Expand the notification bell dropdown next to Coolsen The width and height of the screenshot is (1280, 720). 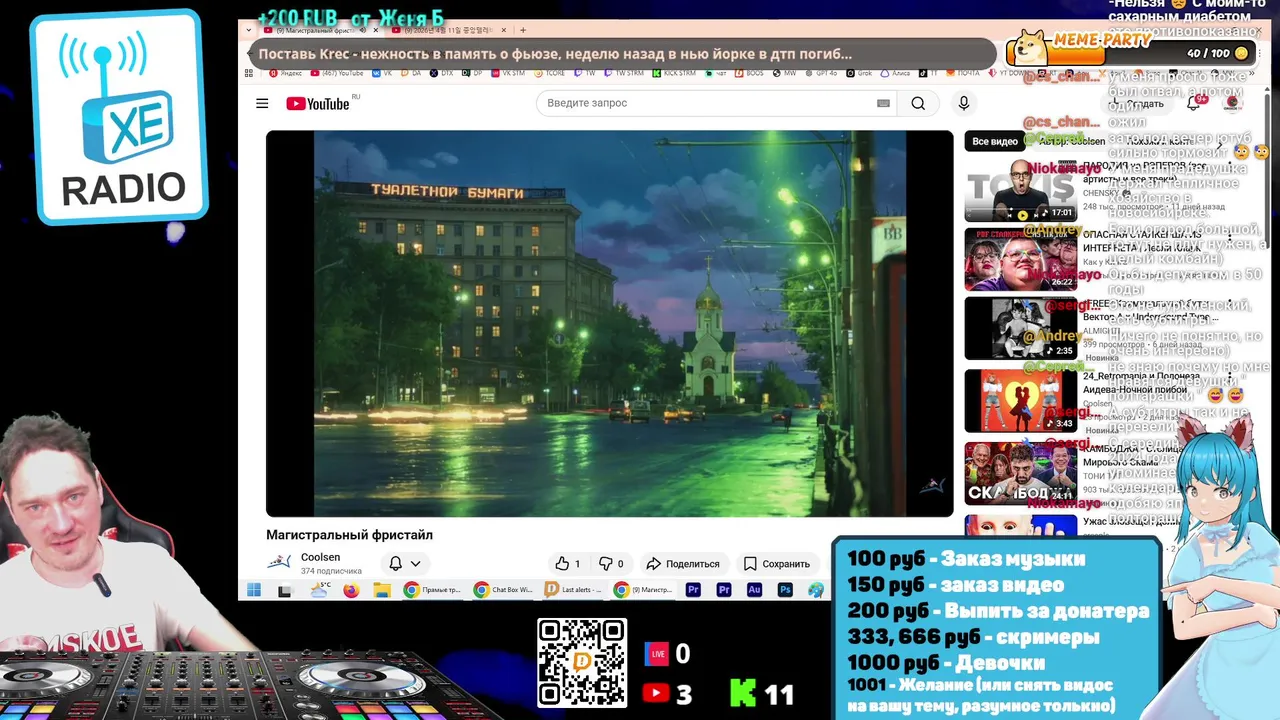pyautogui.click(x=404, y=563)
